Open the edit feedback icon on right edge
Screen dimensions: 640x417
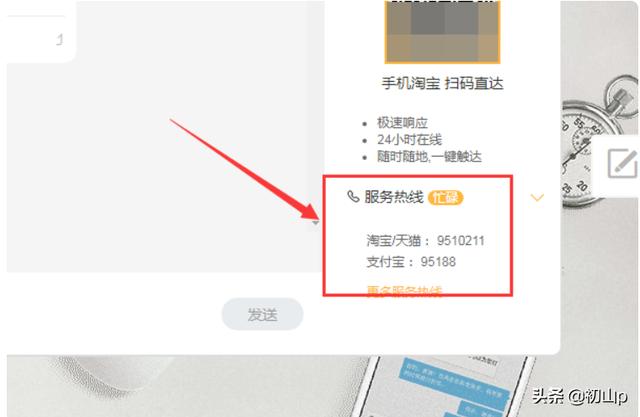point(622,164)
